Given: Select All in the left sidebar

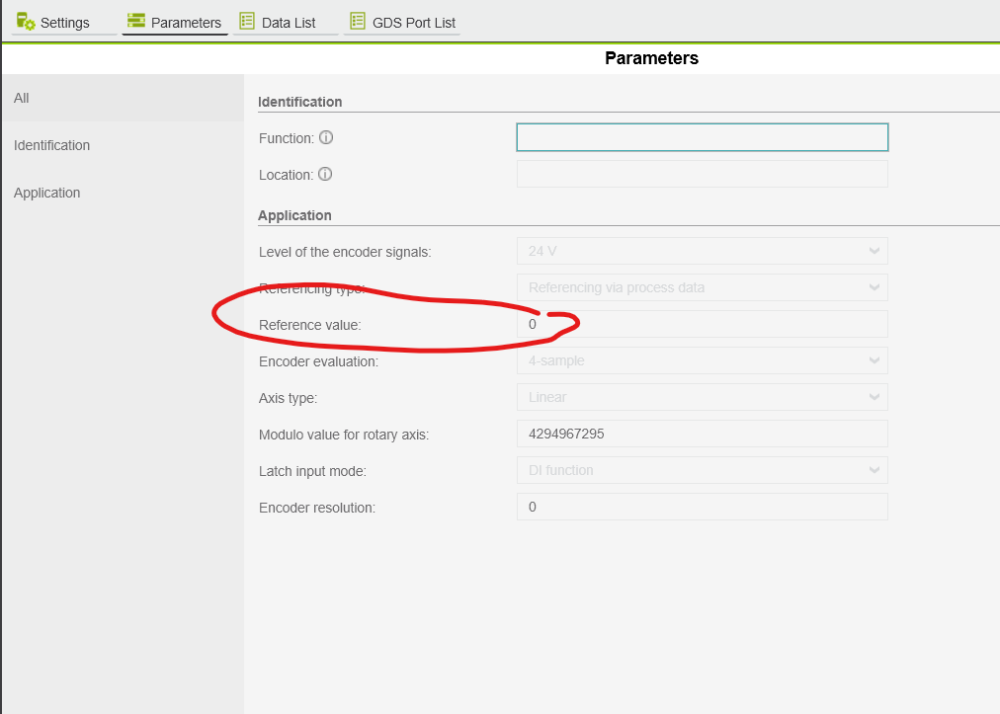Looking at the screenshot, I should (22, 98).
